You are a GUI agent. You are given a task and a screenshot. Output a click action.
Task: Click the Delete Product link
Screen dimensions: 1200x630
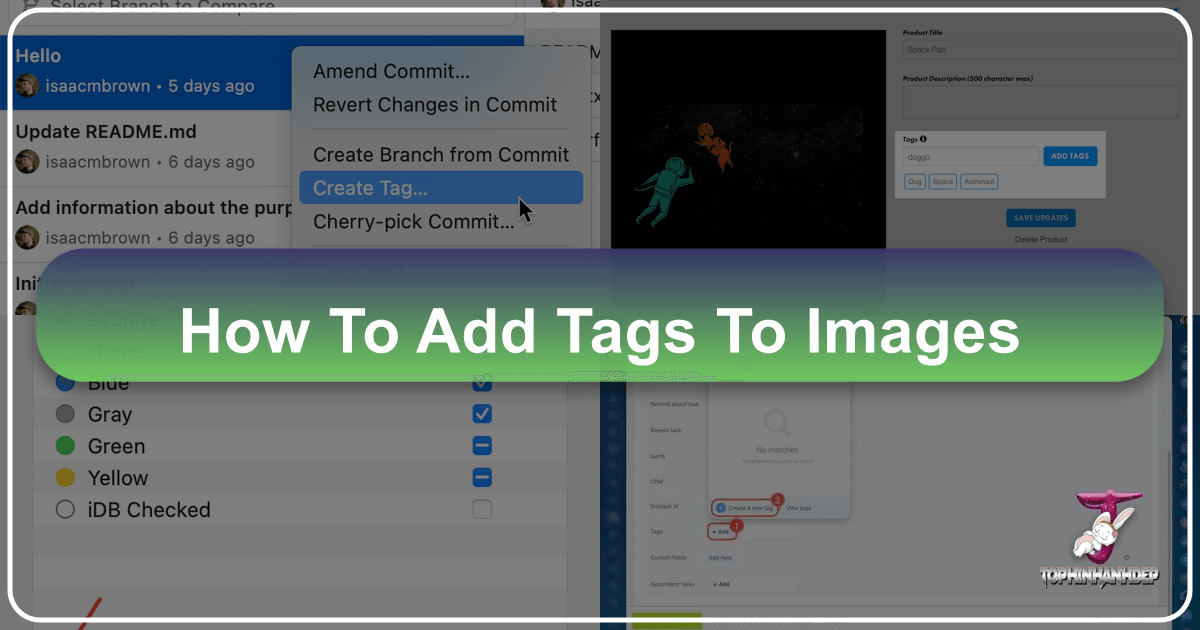1041,238
